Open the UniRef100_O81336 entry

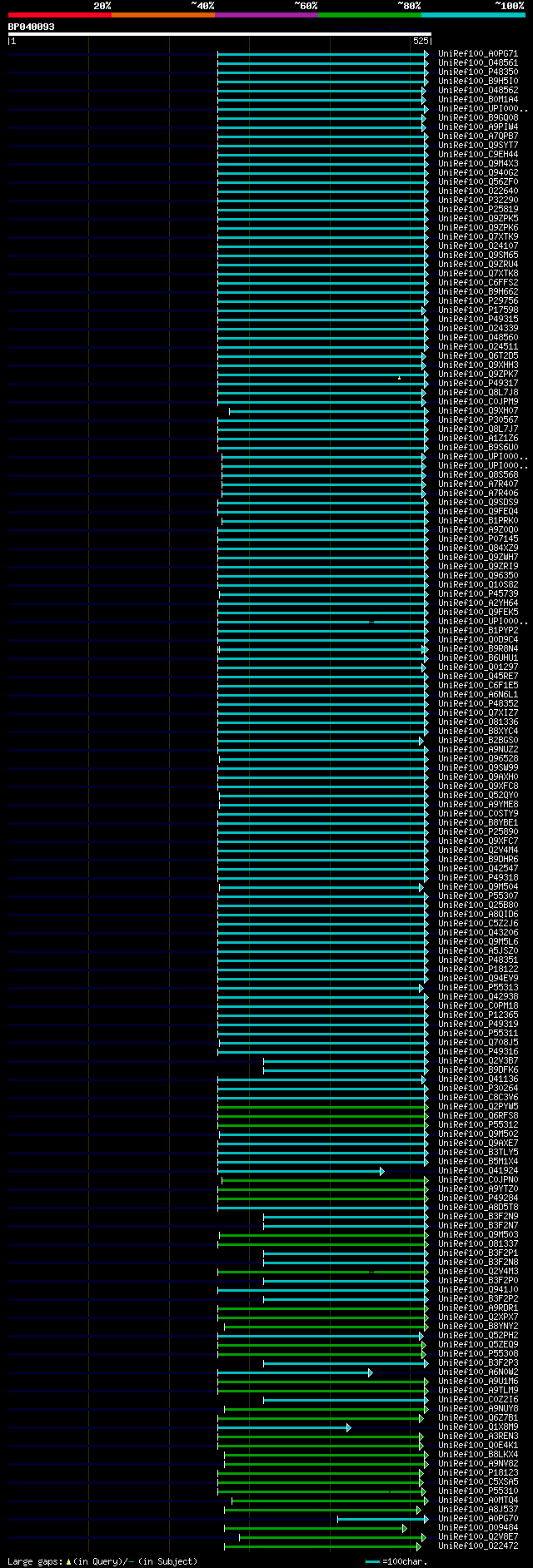coord(478,722)
